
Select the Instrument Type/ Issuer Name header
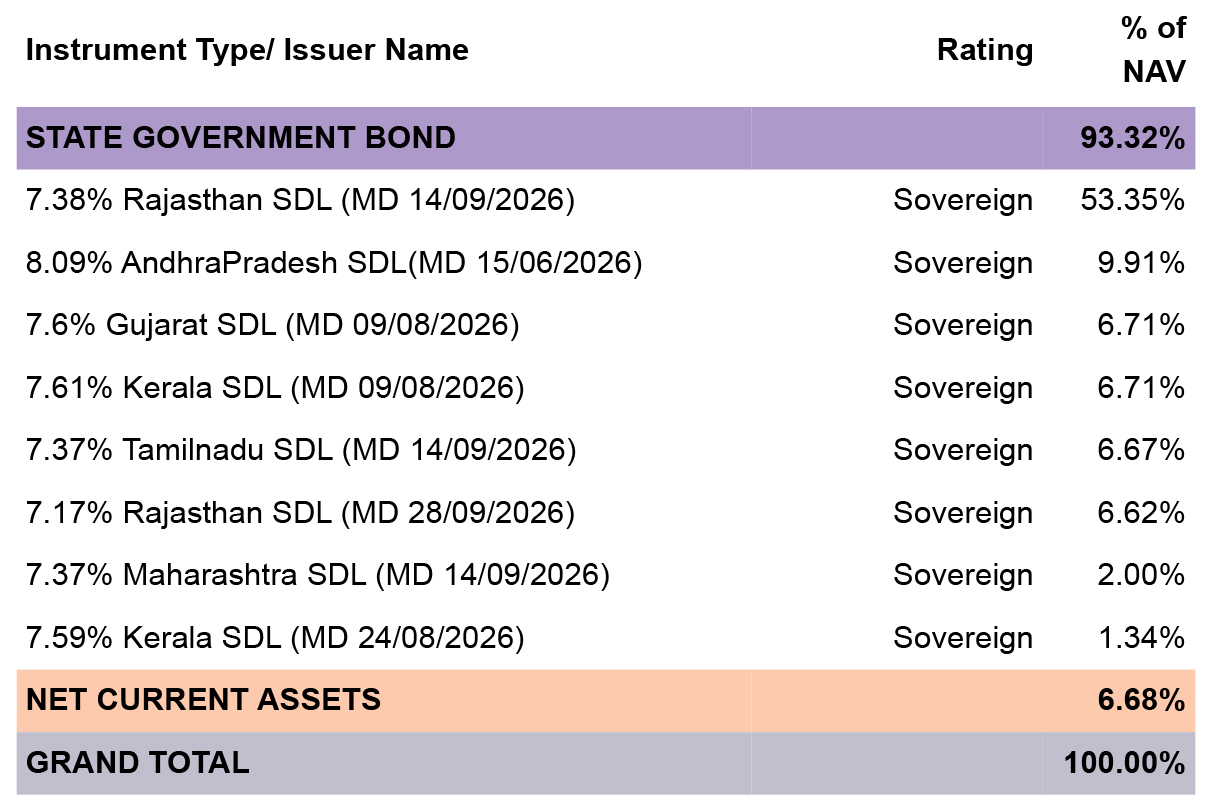pyautogui.click(x=247, y=49)
